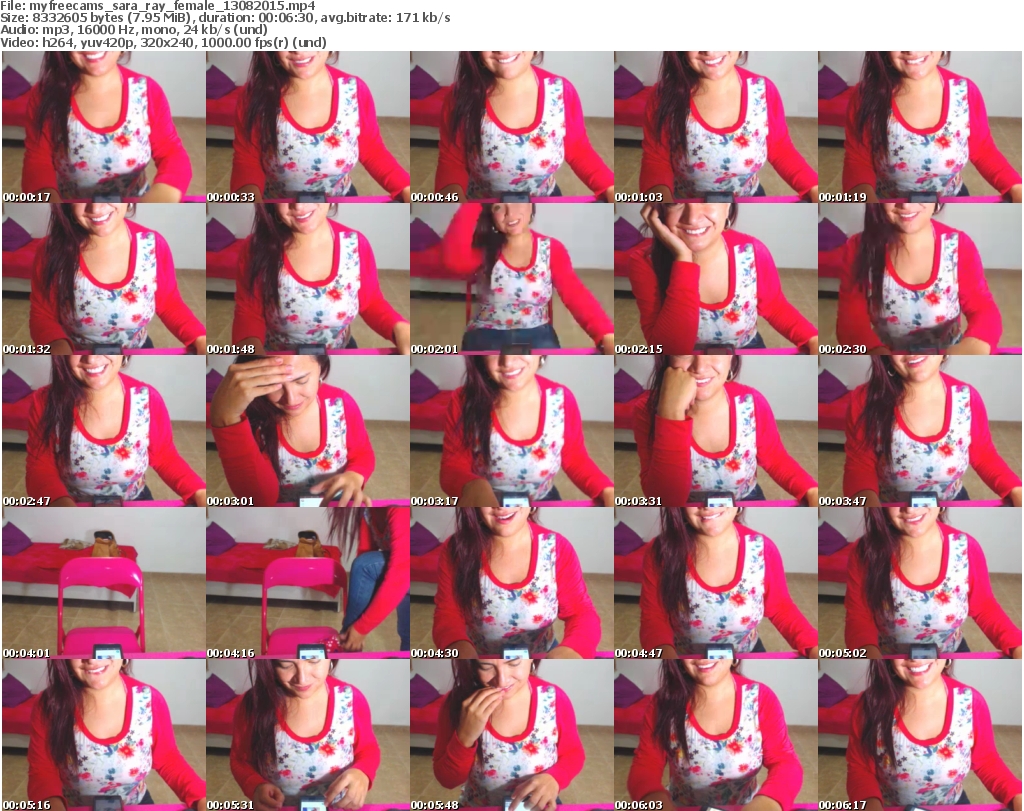Select the thumbnail stamped 00:00:46
Screen dimensions: 1024x811
(511, 127)
